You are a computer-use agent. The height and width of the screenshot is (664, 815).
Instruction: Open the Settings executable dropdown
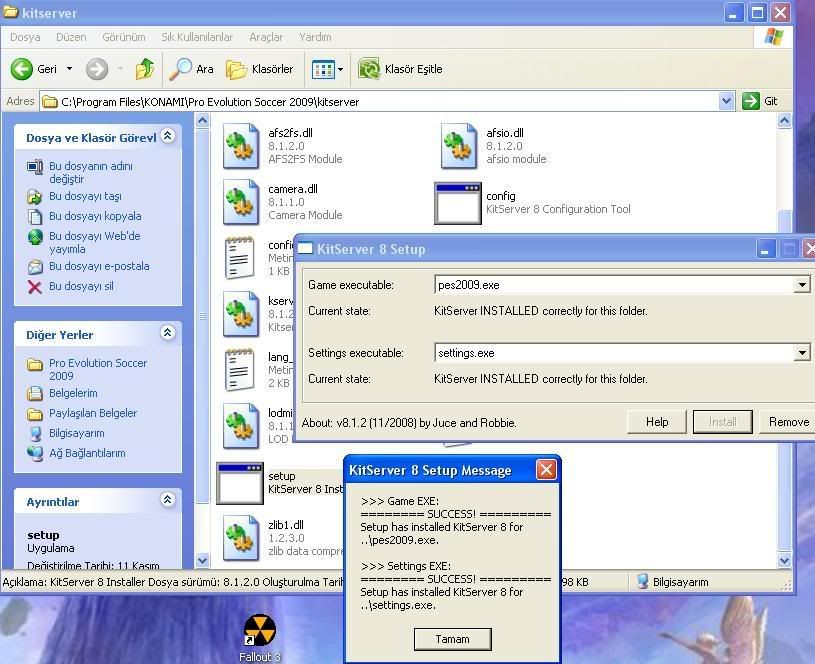(x=801, y=353)
